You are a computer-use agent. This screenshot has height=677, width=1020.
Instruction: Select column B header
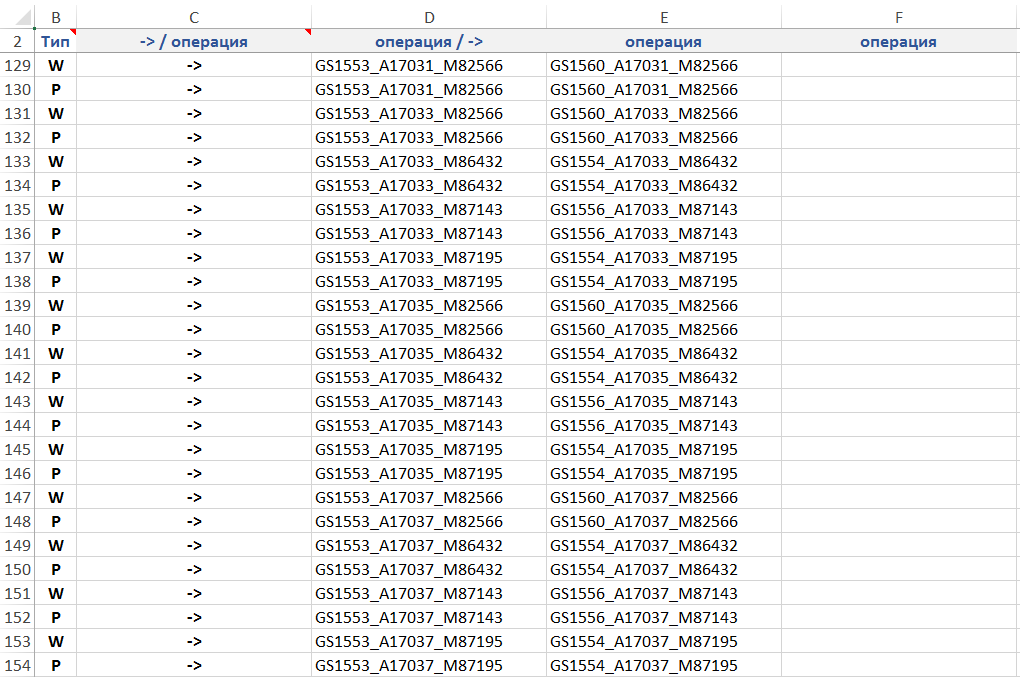[55, 17]
